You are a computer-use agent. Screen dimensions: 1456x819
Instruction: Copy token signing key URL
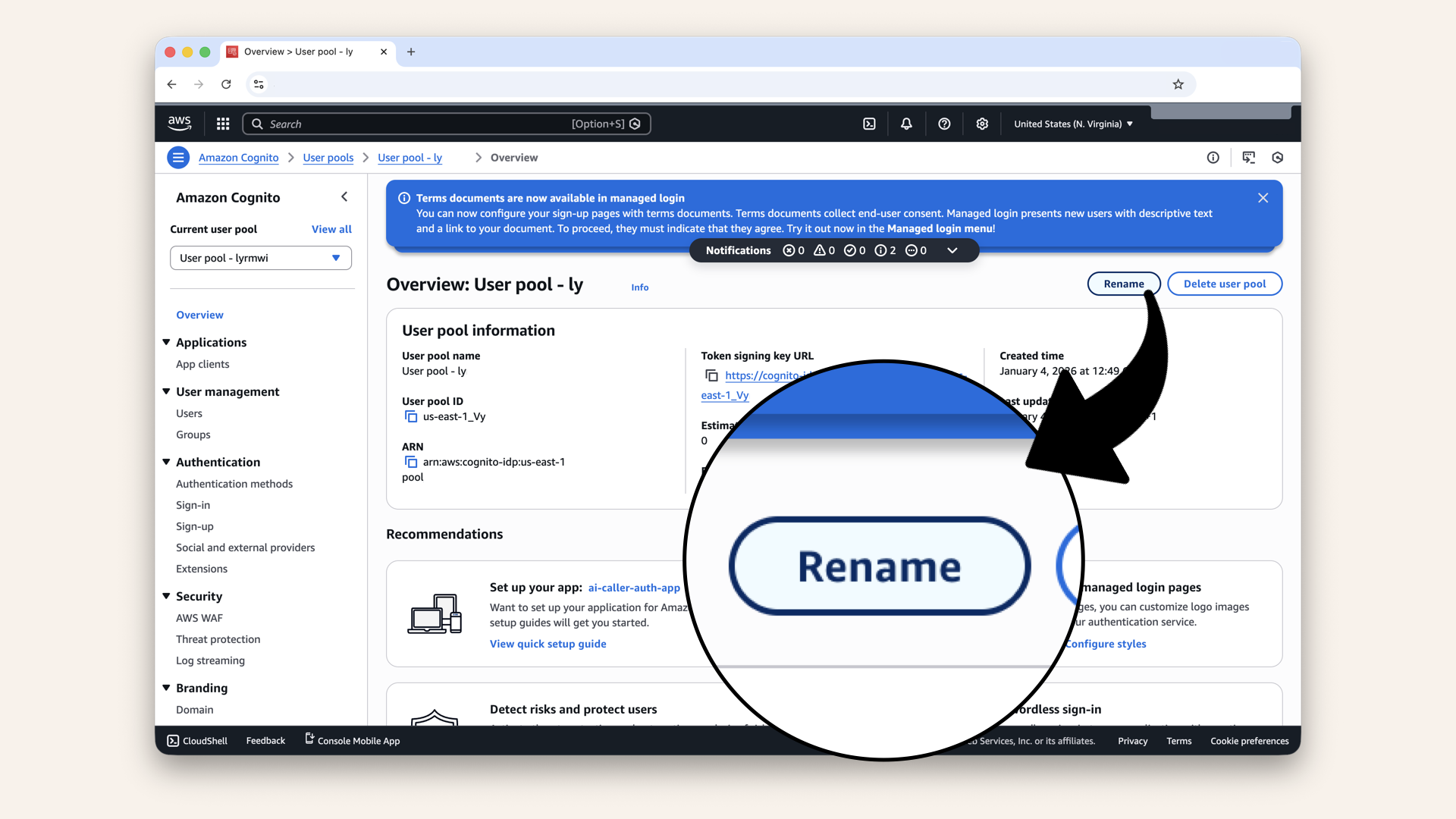711,375
